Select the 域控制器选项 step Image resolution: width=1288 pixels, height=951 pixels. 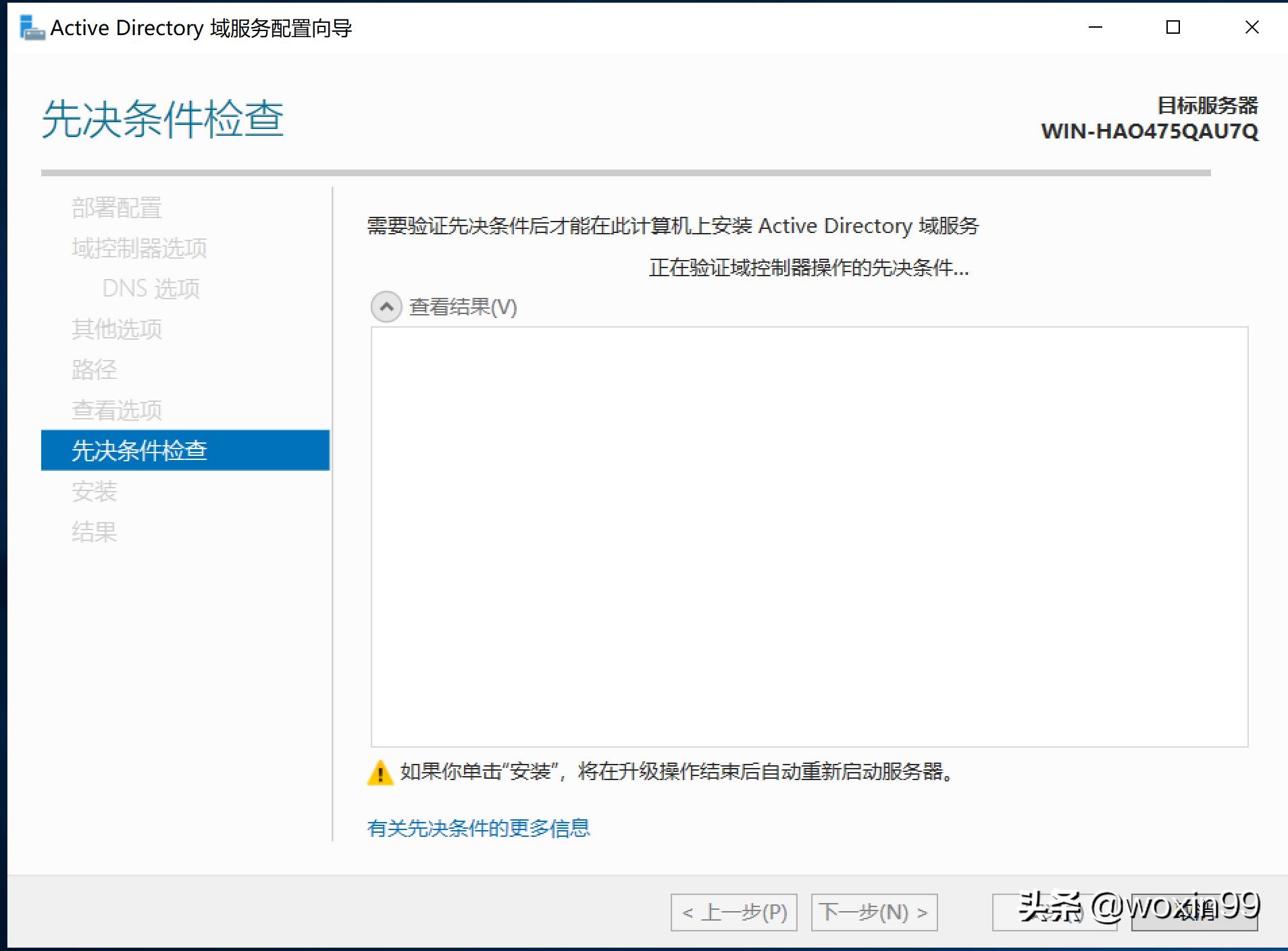coord(139,248)
